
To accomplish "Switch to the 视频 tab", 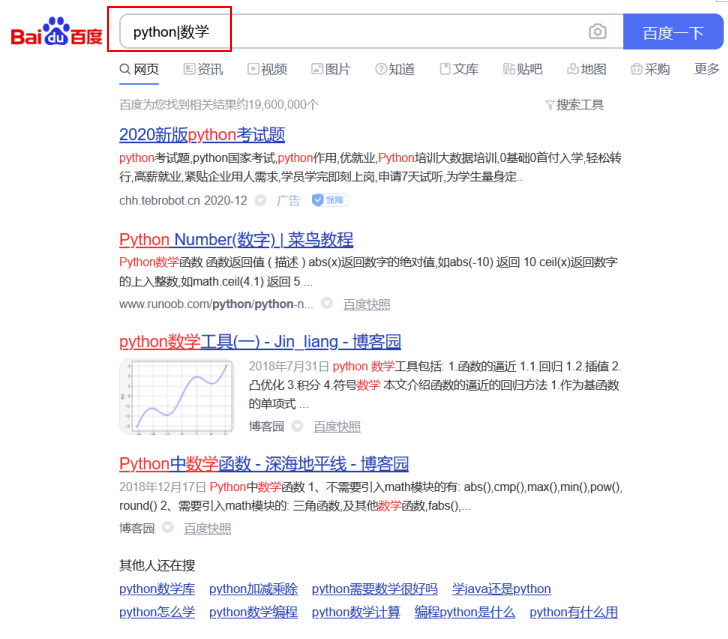I will point(267,69).
